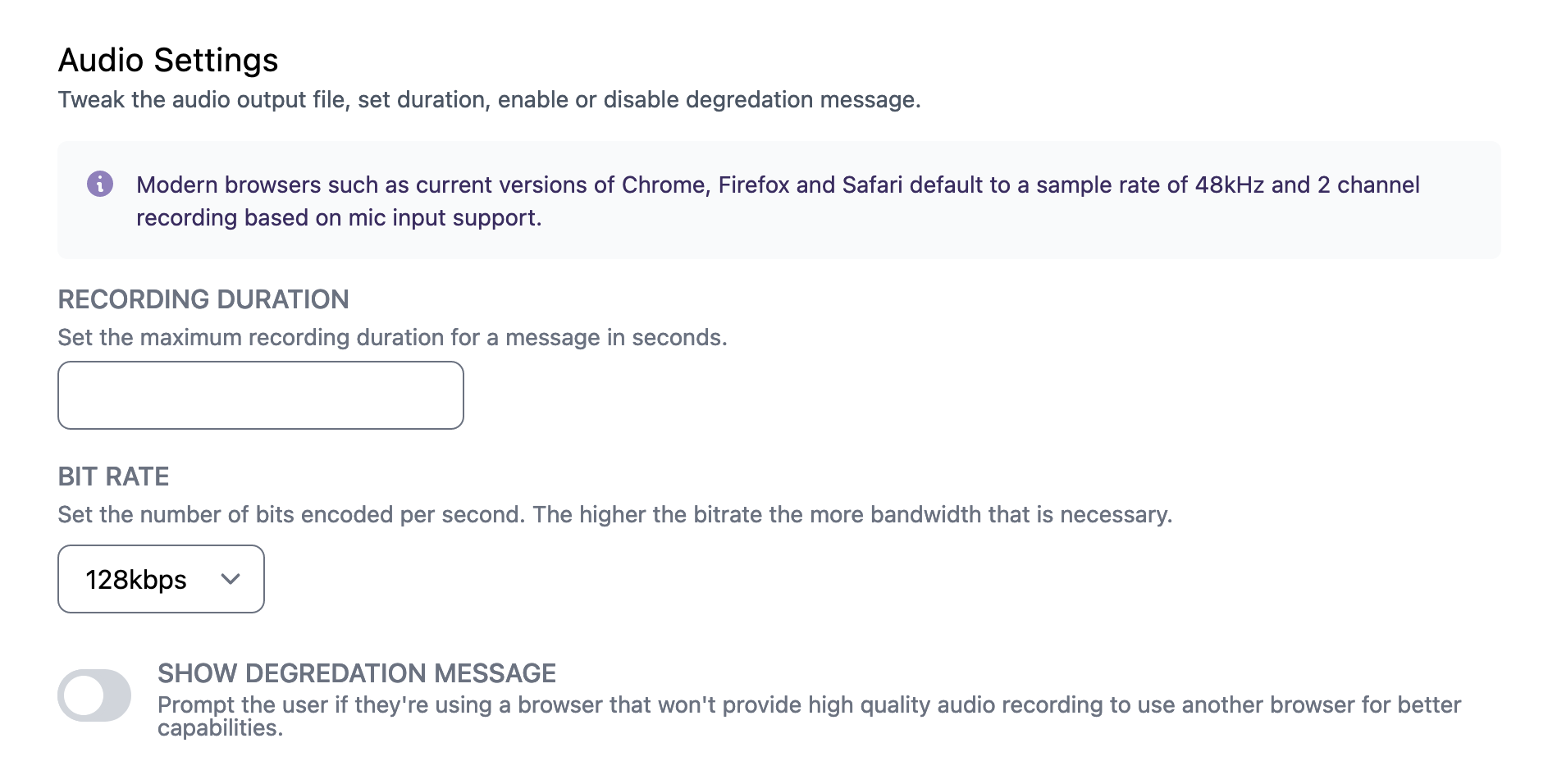Click the 'Modern browsers such as' notice text
This screenshot has height=784, width=1557.
click(x=272, y=185)
